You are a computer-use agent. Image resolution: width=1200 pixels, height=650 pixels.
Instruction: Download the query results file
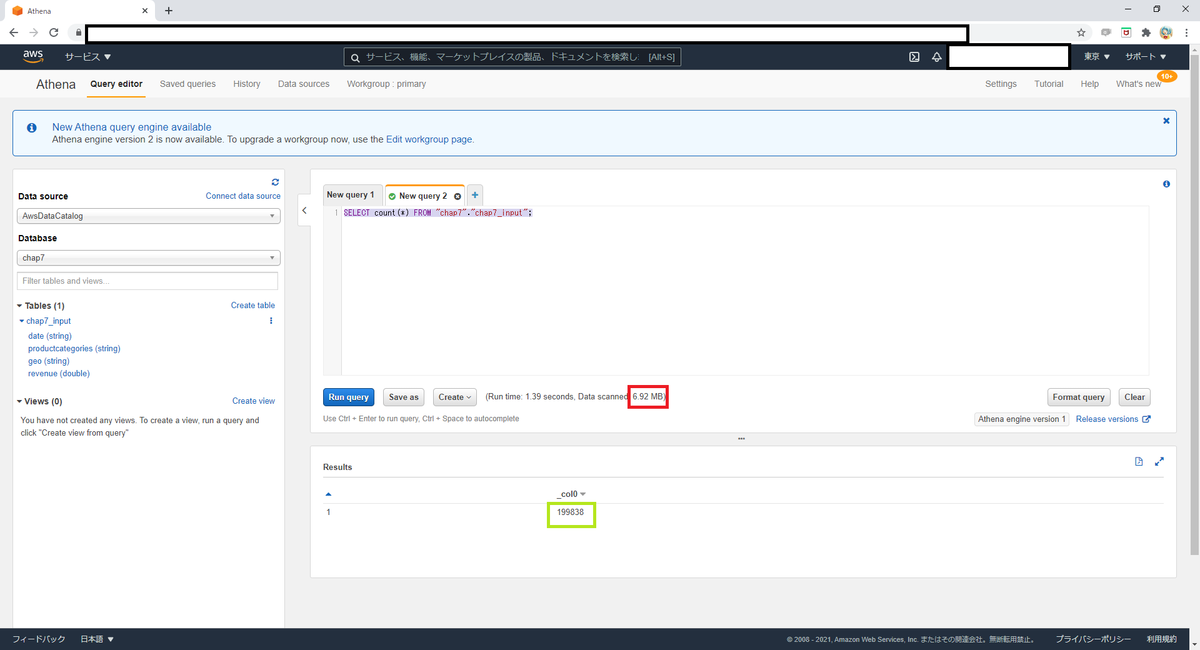[x=1139, y=462]
